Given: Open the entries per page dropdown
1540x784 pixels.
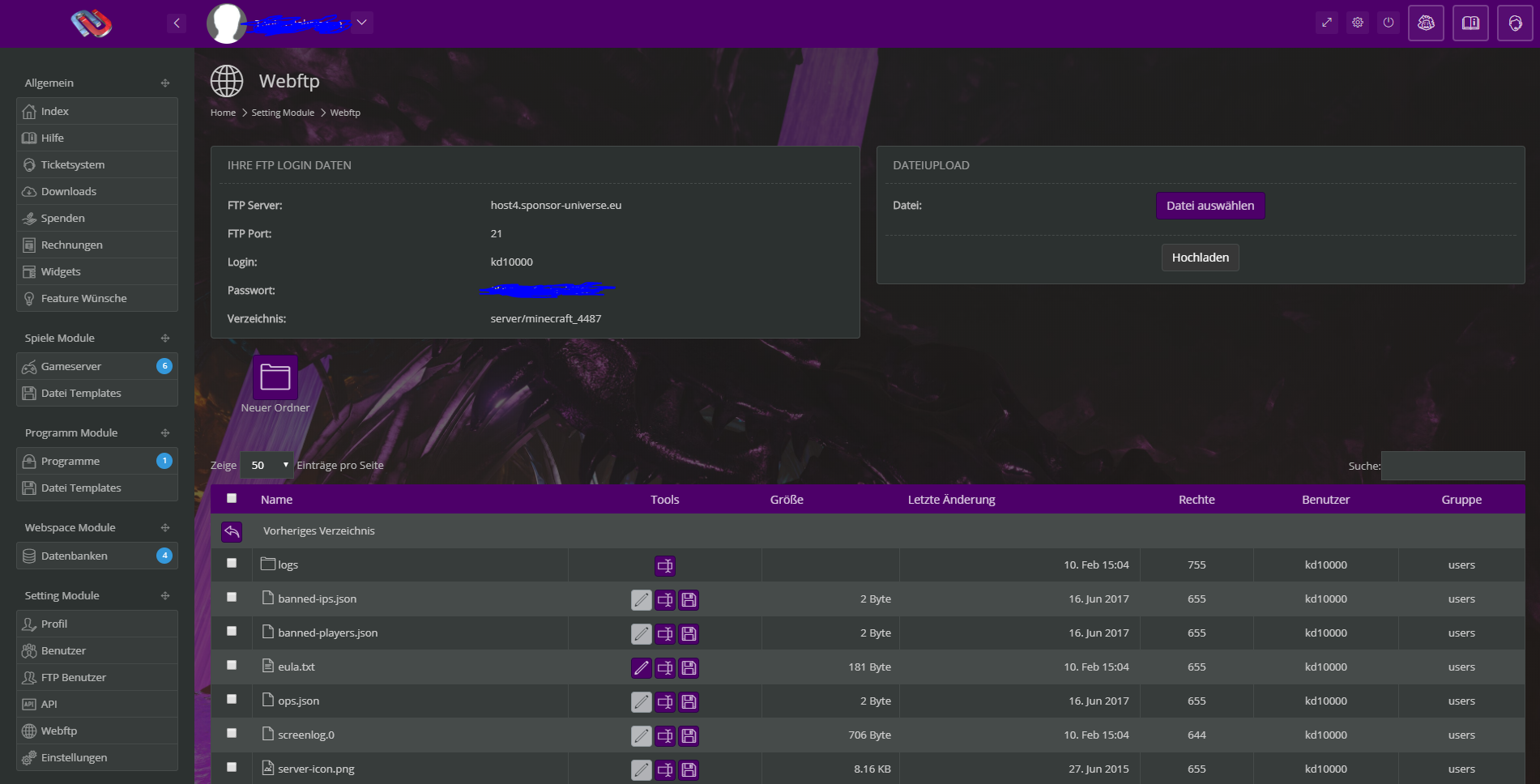Looking at the screenshot, I should (x=267, y=465).
